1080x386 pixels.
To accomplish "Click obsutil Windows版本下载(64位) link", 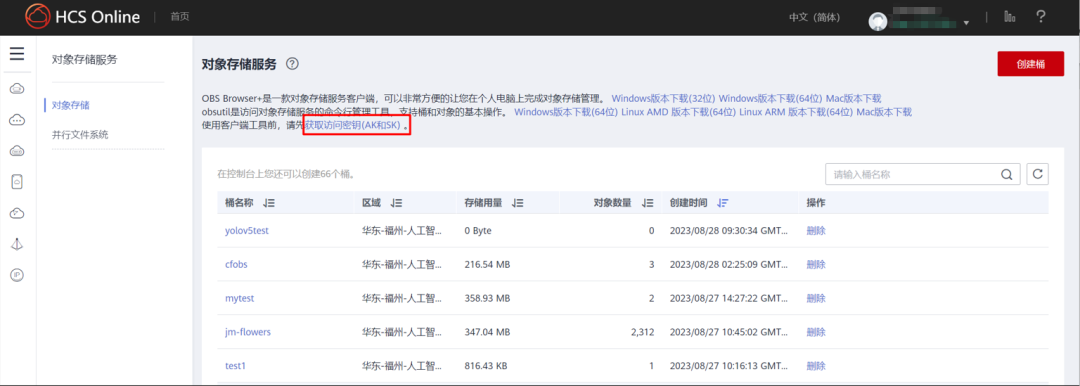I will (x=566, y=112).
